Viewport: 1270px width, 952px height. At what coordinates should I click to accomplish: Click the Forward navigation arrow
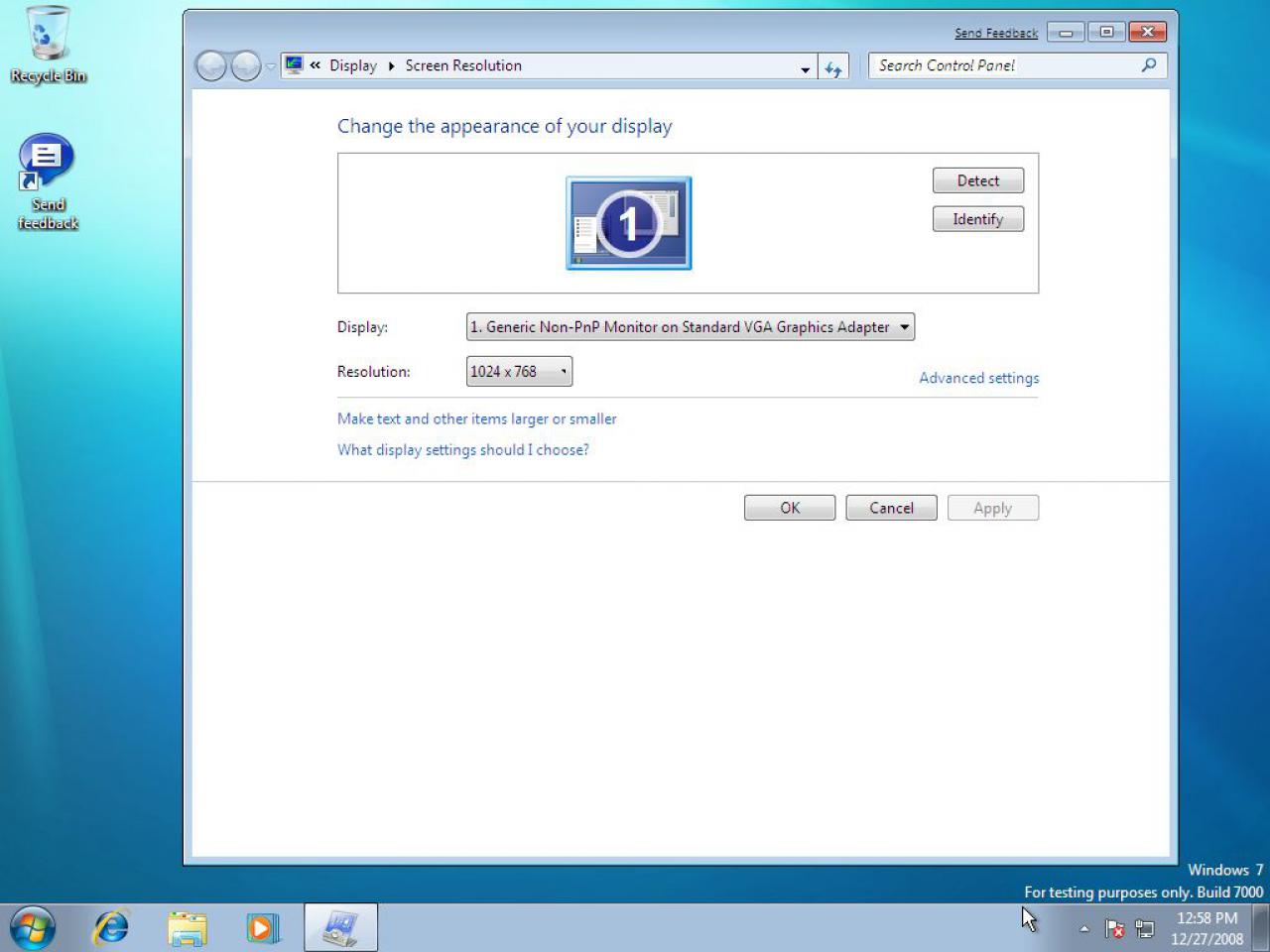245,66
